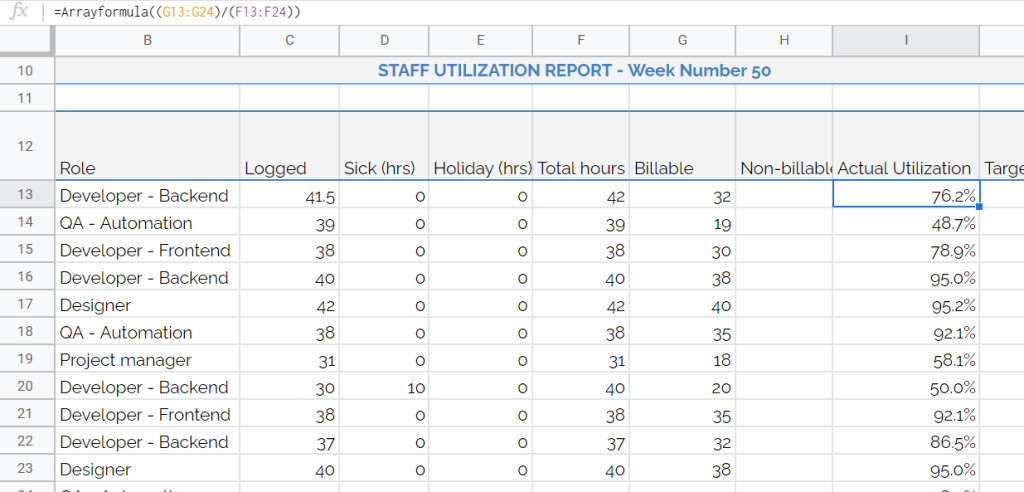Click QA - Automation in row 18
The height and width of the screenshot is (492, 1024).
(148, 332)
